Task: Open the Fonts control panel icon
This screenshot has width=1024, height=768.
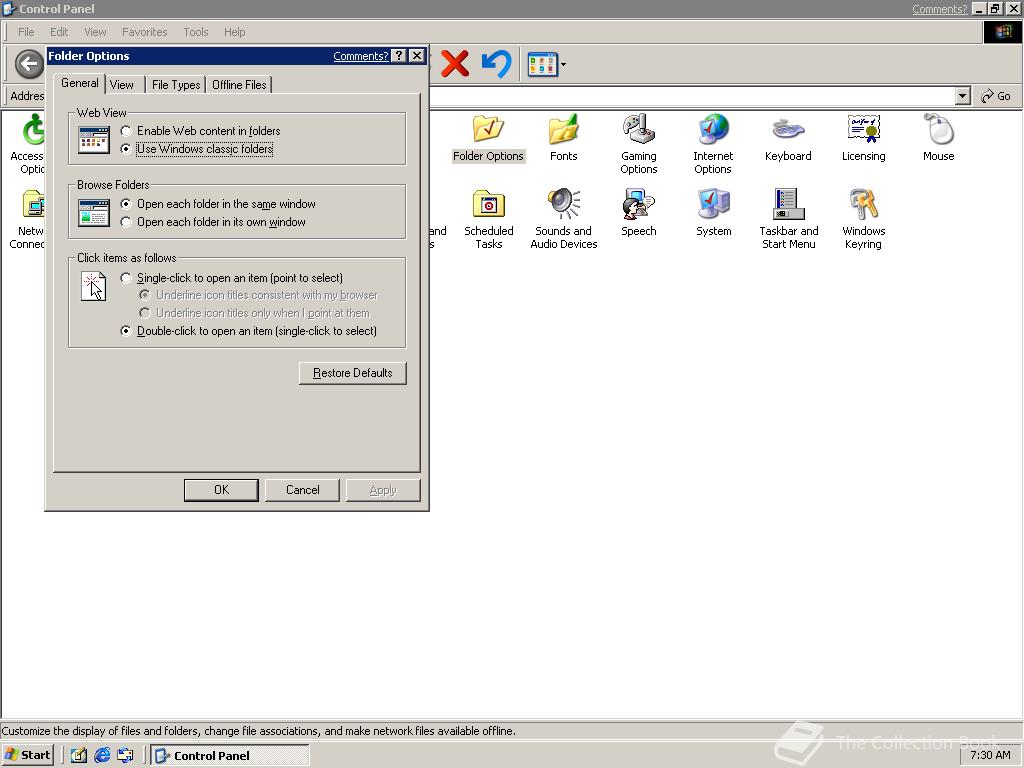Action: click(x=563, y=138)
